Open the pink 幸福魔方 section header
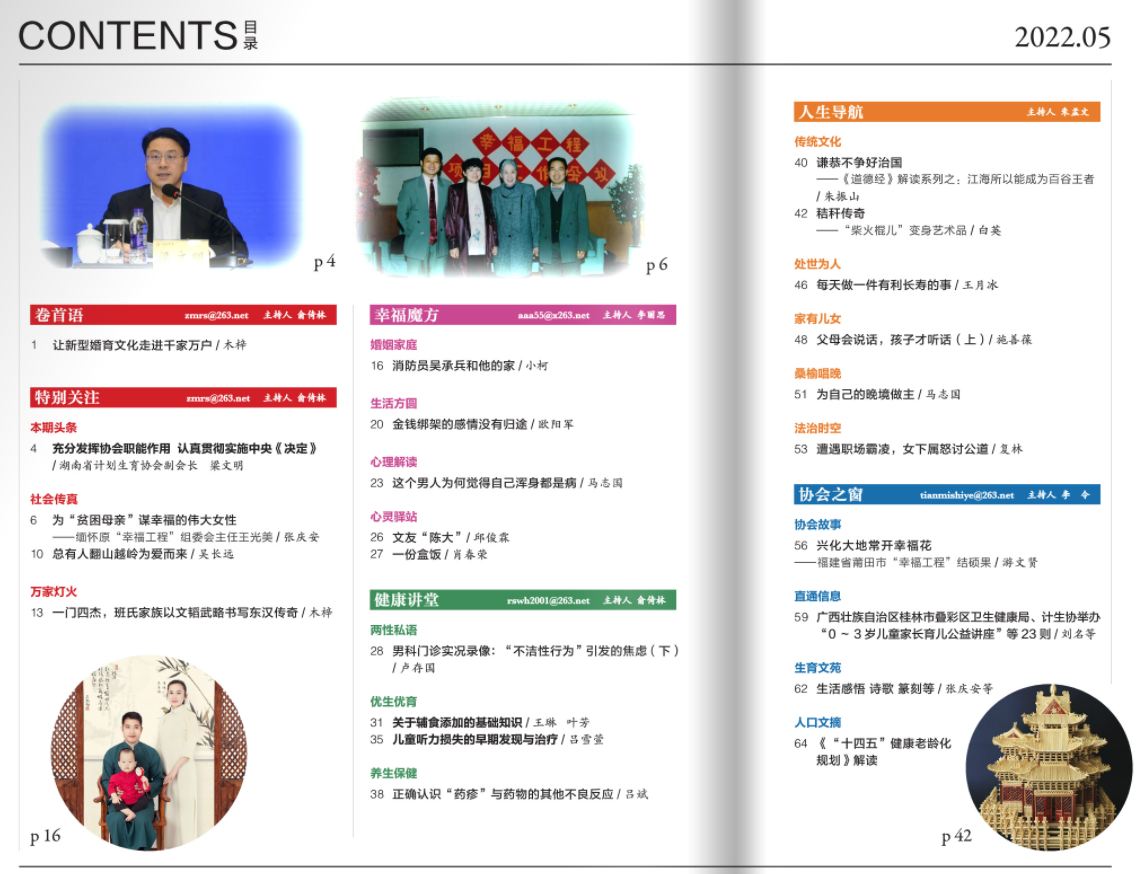This screenshot has width=1139, height=874. tap(523, 315)
